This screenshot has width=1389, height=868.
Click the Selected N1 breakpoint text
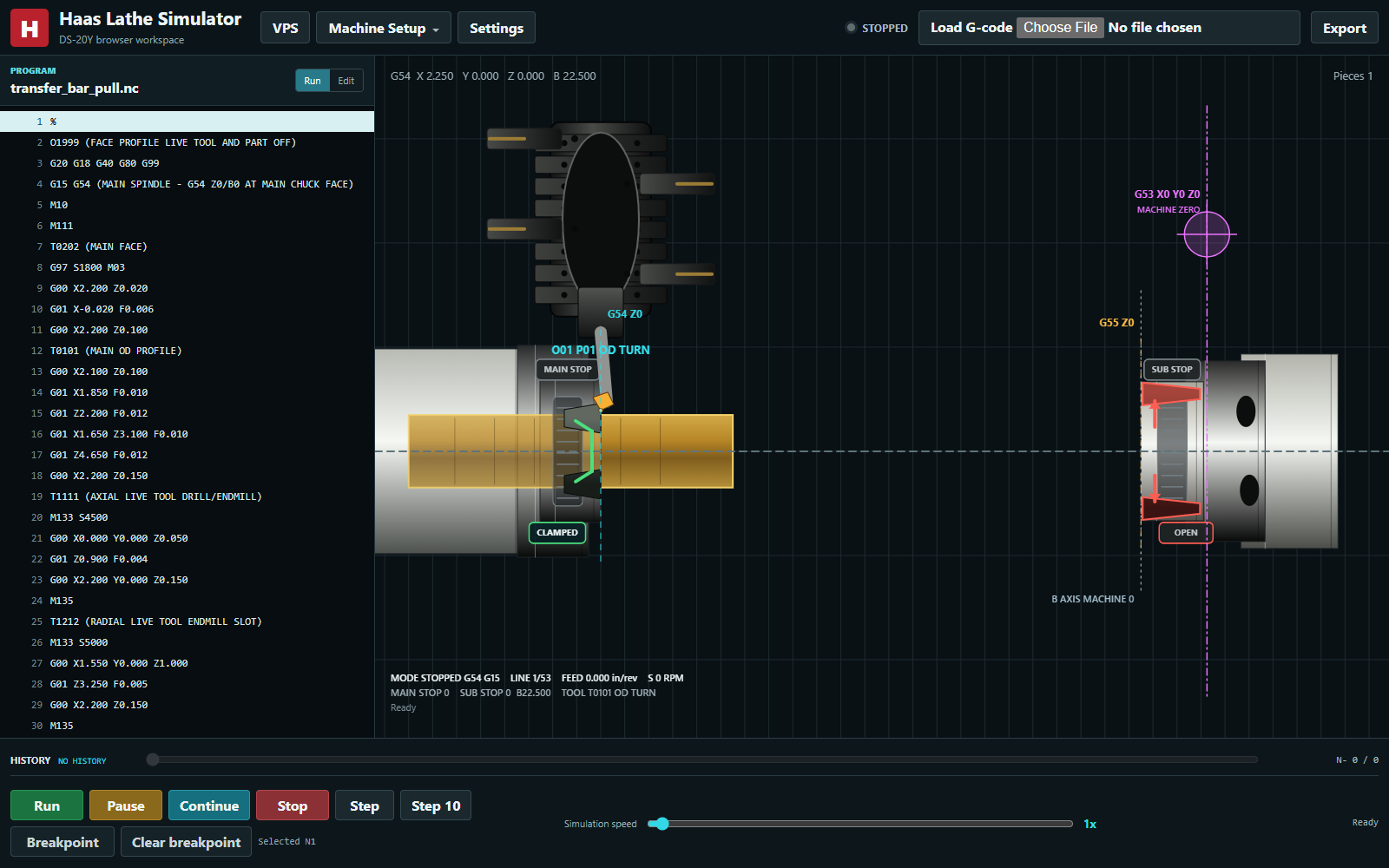[286, 842]
